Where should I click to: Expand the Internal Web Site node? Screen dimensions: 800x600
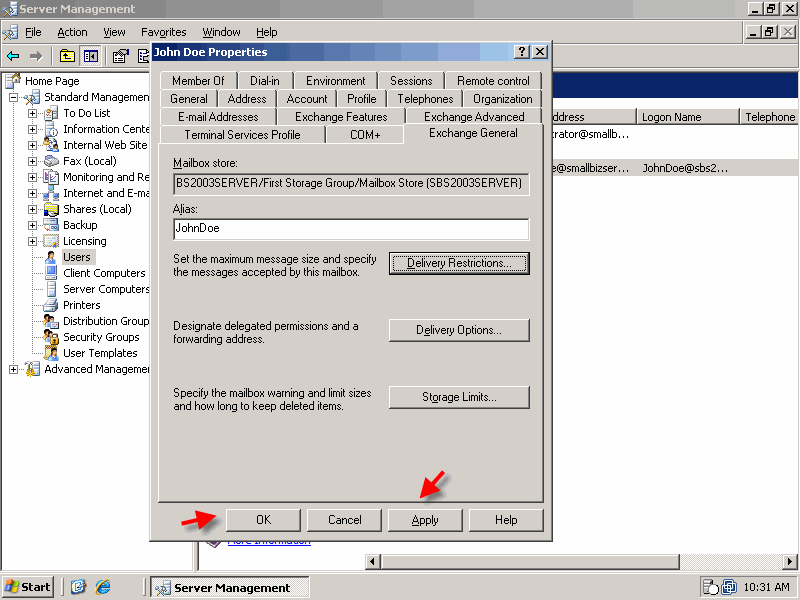pyautogui.click(x=33, y=145)
